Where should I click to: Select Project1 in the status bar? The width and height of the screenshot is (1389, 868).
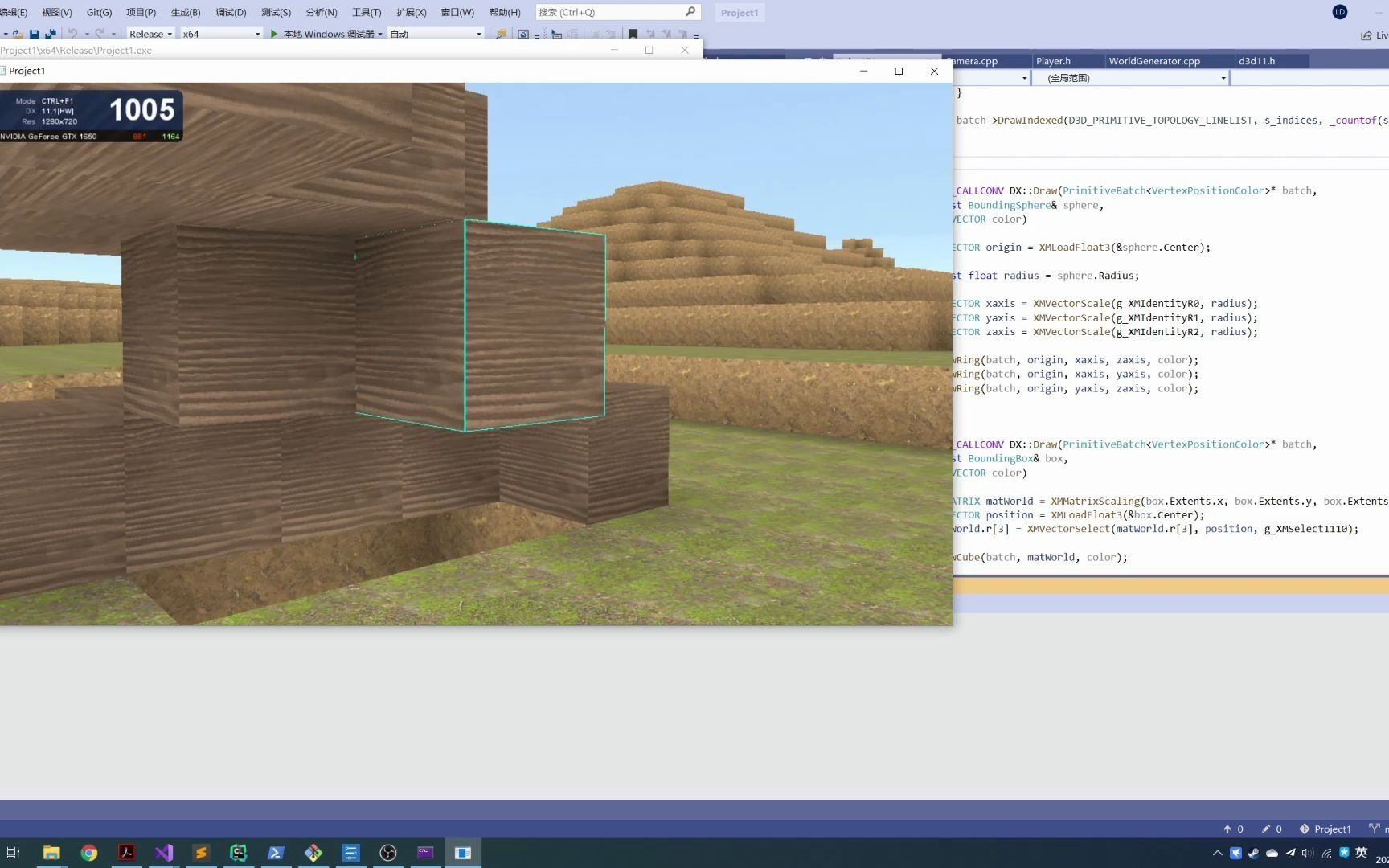pos(1332,829)
